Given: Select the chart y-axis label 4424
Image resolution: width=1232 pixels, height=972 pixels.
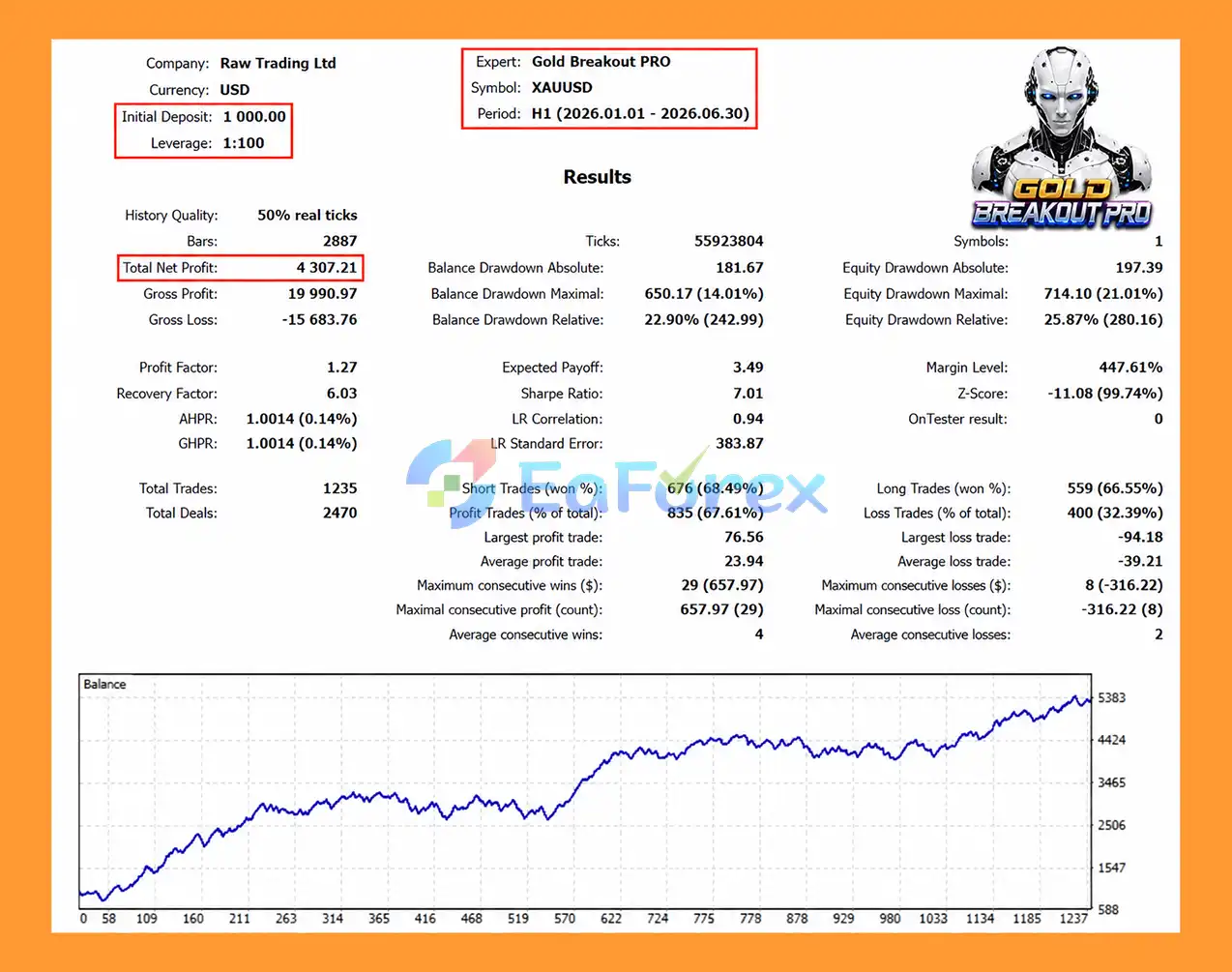Looking at the screenshot, I should point(1112,740).
